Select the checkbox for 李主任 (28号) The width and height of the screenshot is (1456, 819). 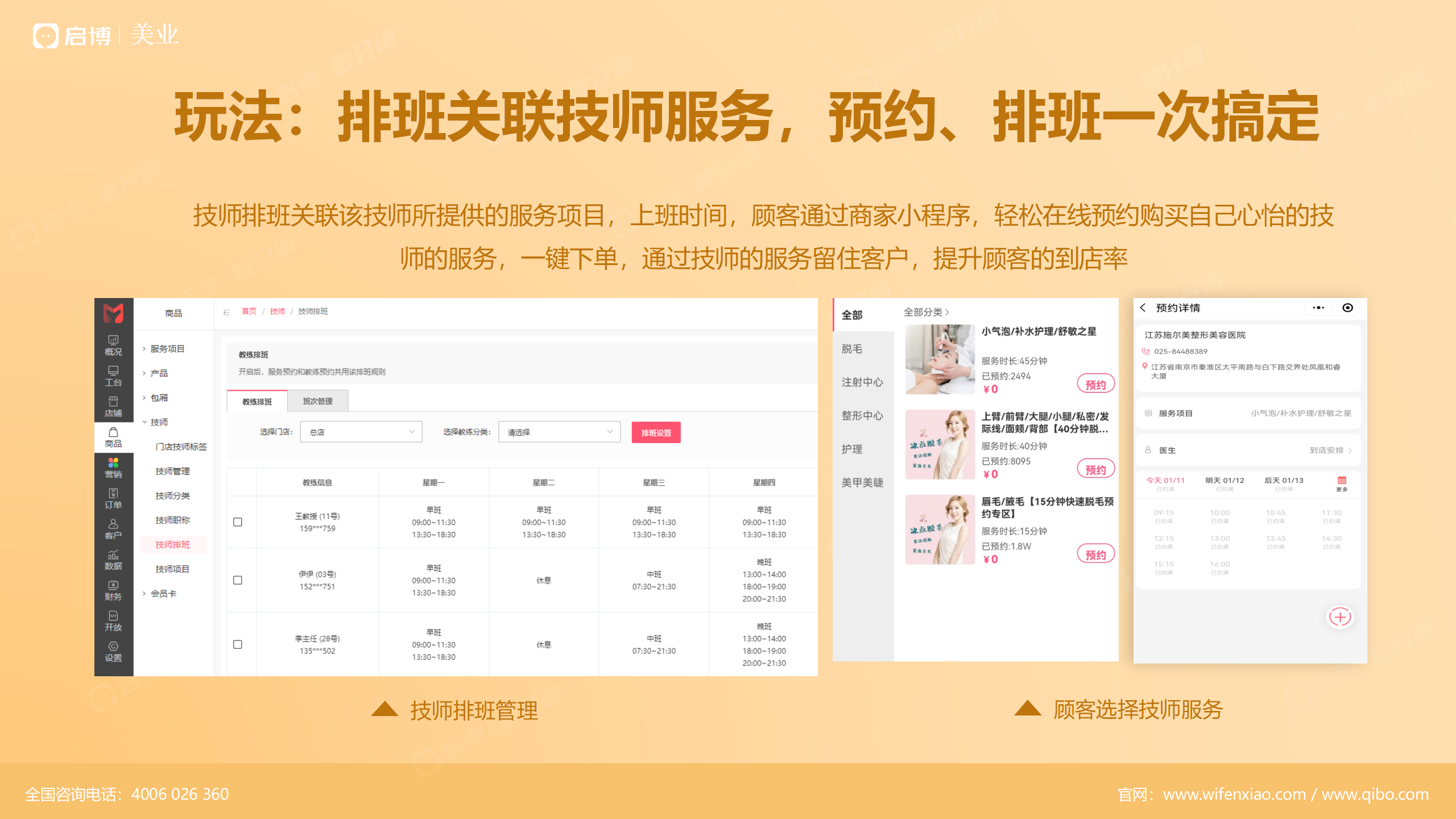click(x=238, y=644)
